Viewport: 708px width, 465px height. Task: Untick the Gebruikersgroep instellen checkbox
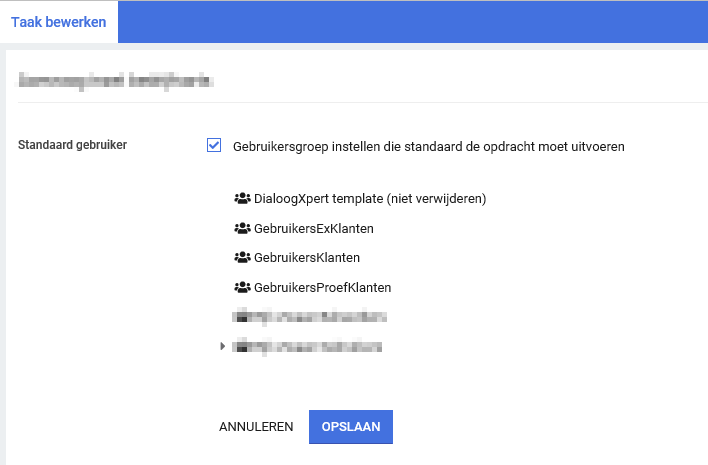pos(214,146)
